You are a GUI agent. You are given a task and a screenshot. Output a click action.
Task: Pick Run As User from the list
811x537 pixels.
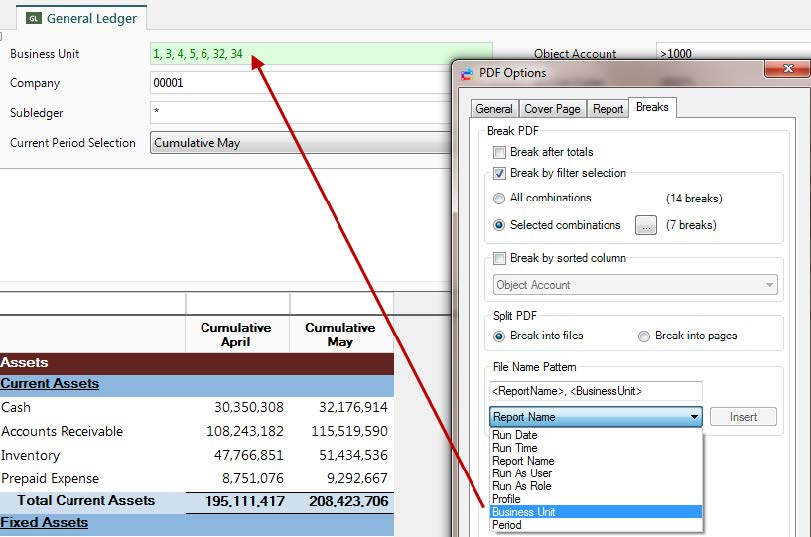522,474
